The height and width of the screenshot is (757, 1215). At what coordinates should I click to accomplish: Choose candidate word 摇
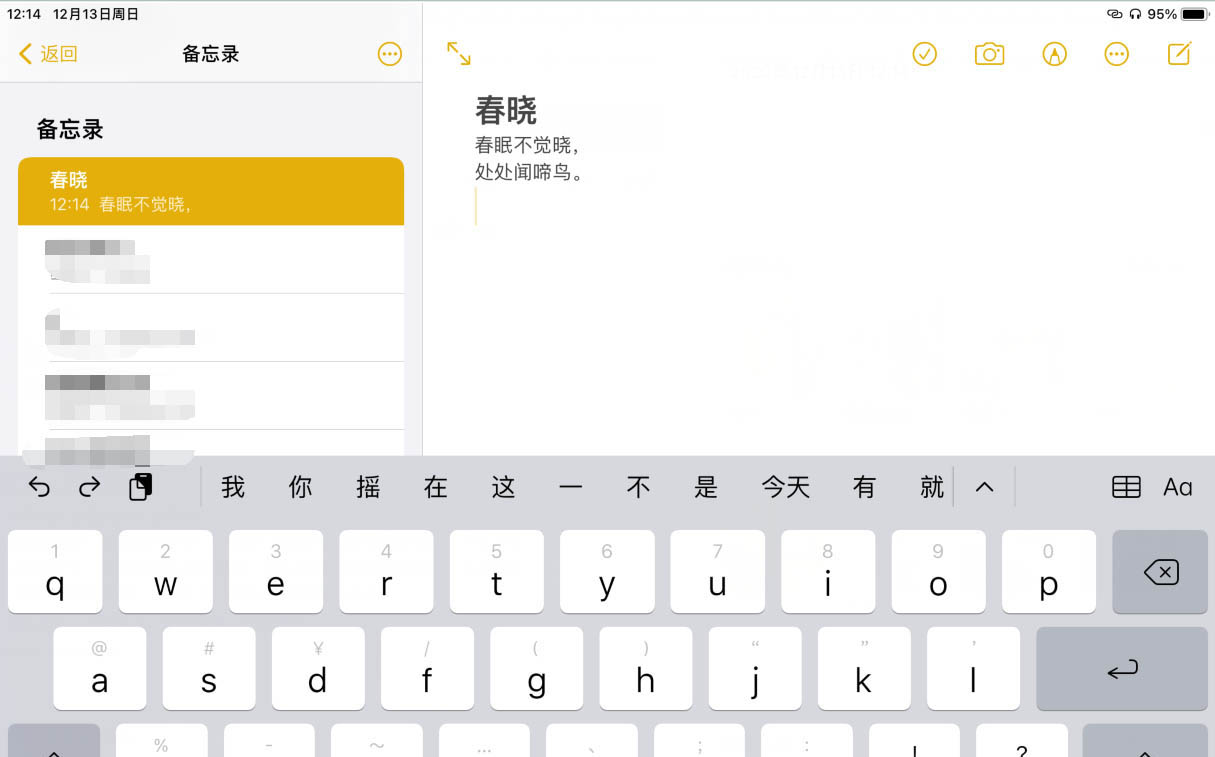click(368, 487)
